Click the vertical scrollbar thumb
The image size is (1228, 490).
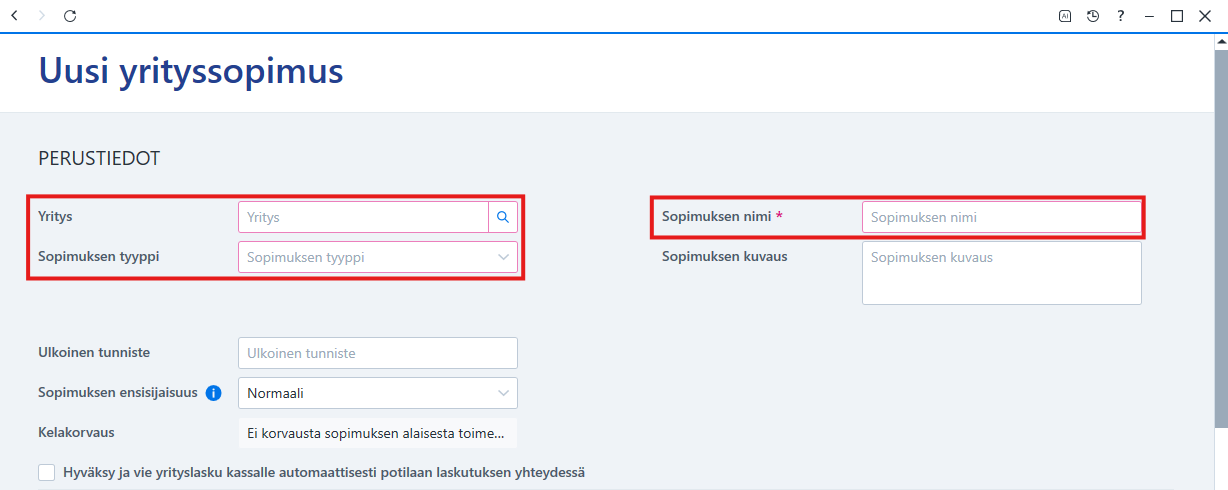click(1221, 240)
